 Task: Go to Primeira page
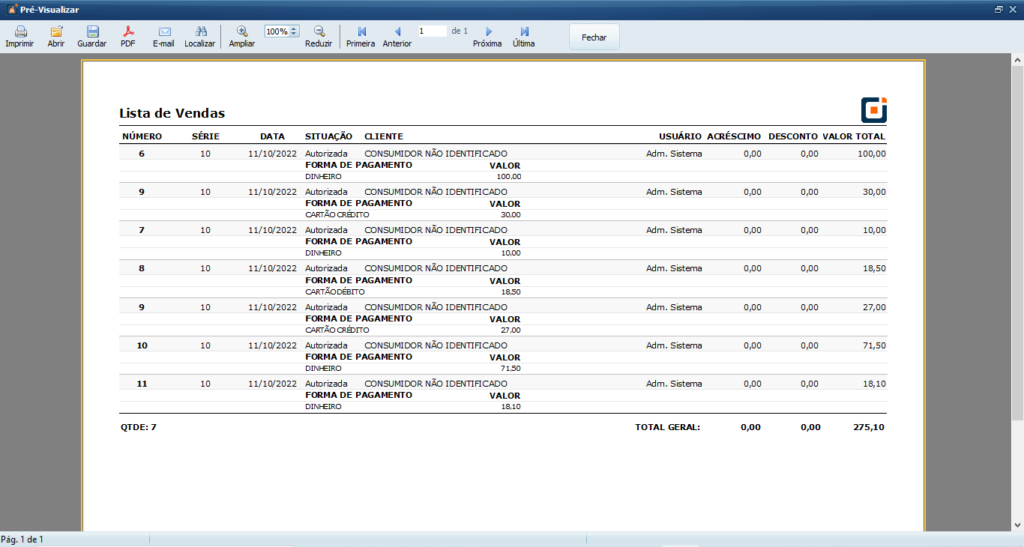tap(361, 31)
